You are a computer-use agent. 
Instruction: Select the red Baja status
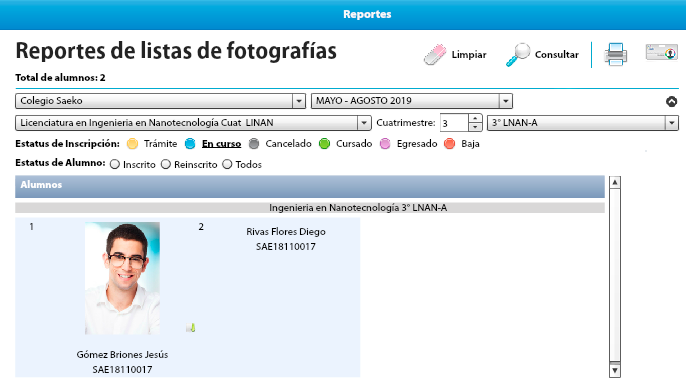[449, 144]
